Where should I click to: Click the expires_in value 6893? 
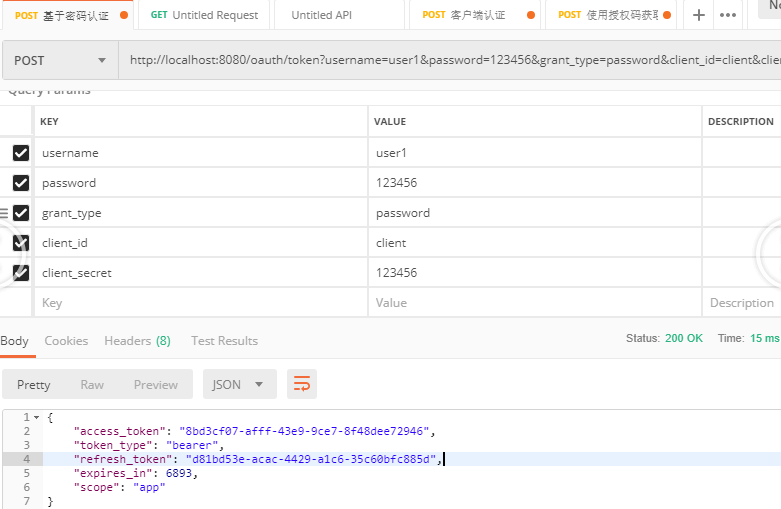(x=179, y=473)
